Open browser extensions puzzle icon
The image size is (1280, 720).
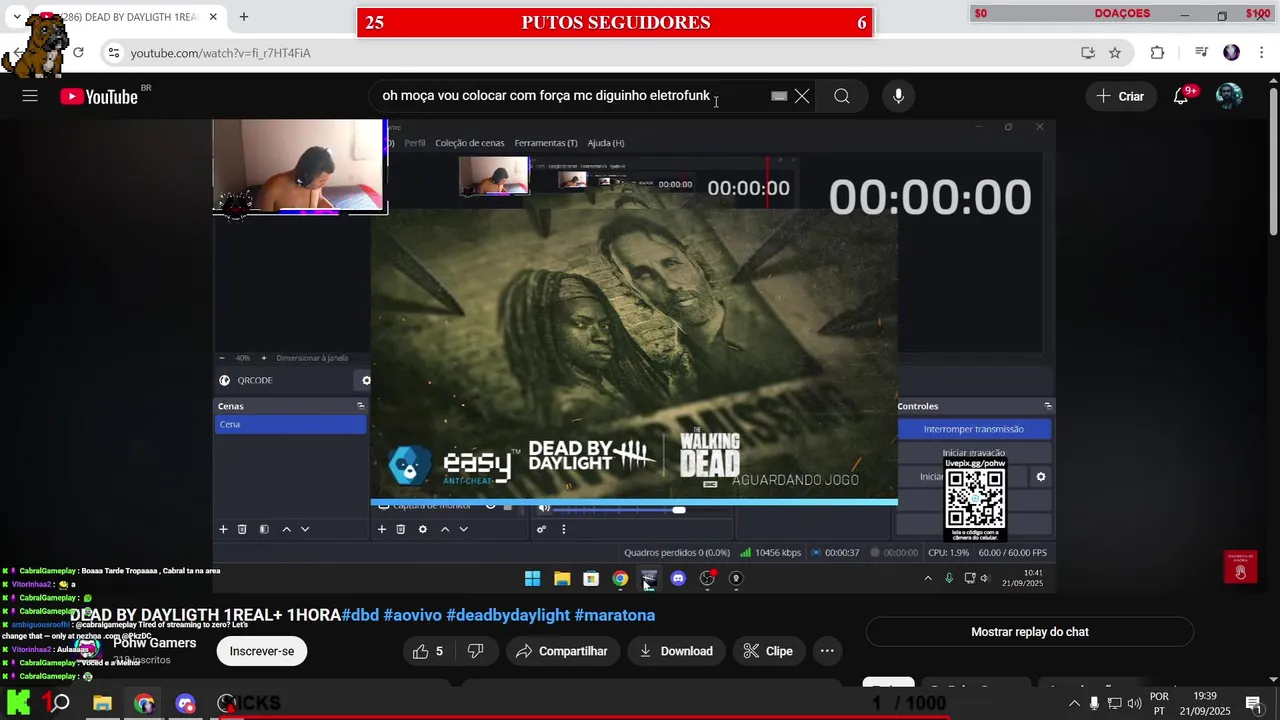point(1158,52)
